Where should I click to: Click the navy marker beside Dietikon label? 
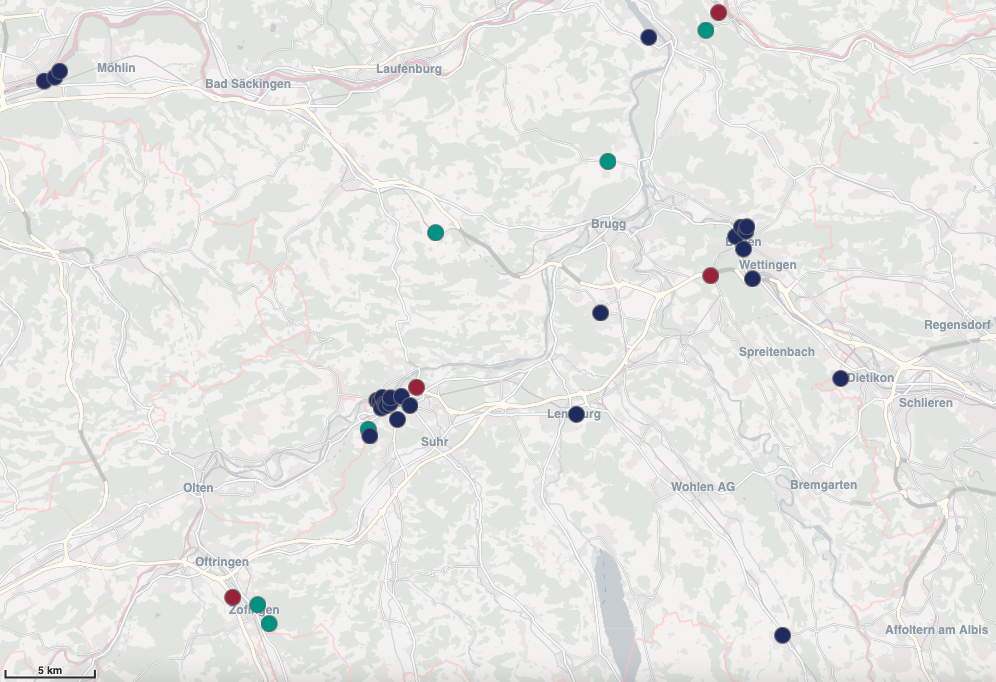click(840, 378)
